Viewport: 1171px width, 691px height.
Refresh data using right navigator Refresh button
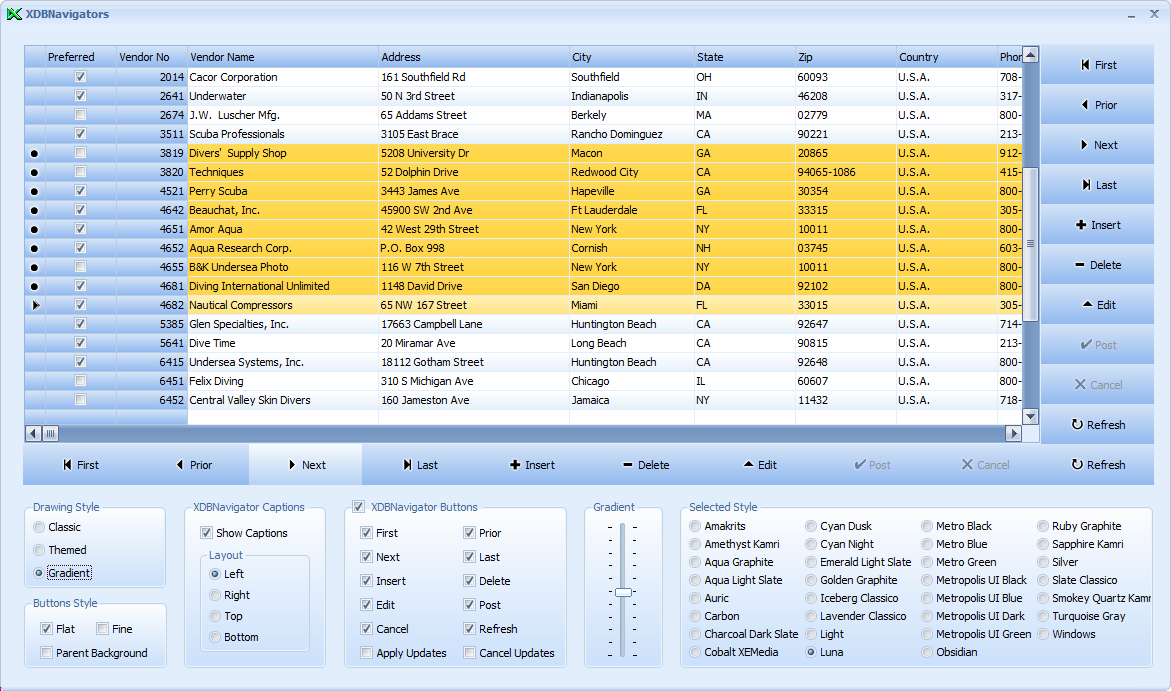(1097, 425)
